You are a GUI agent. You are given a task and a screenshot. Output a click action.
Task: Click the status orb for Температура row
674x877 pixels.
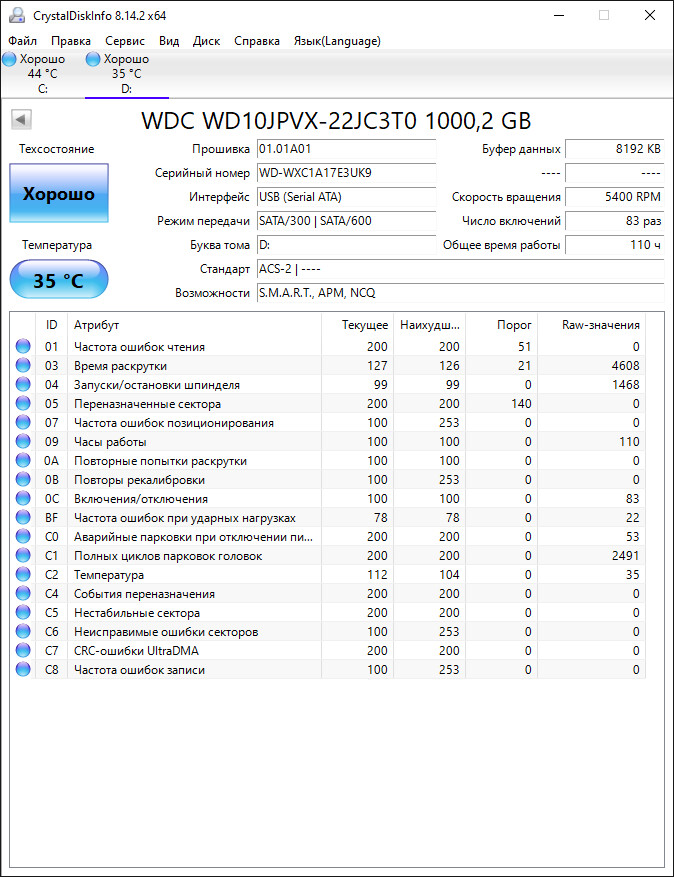point(23,575)
